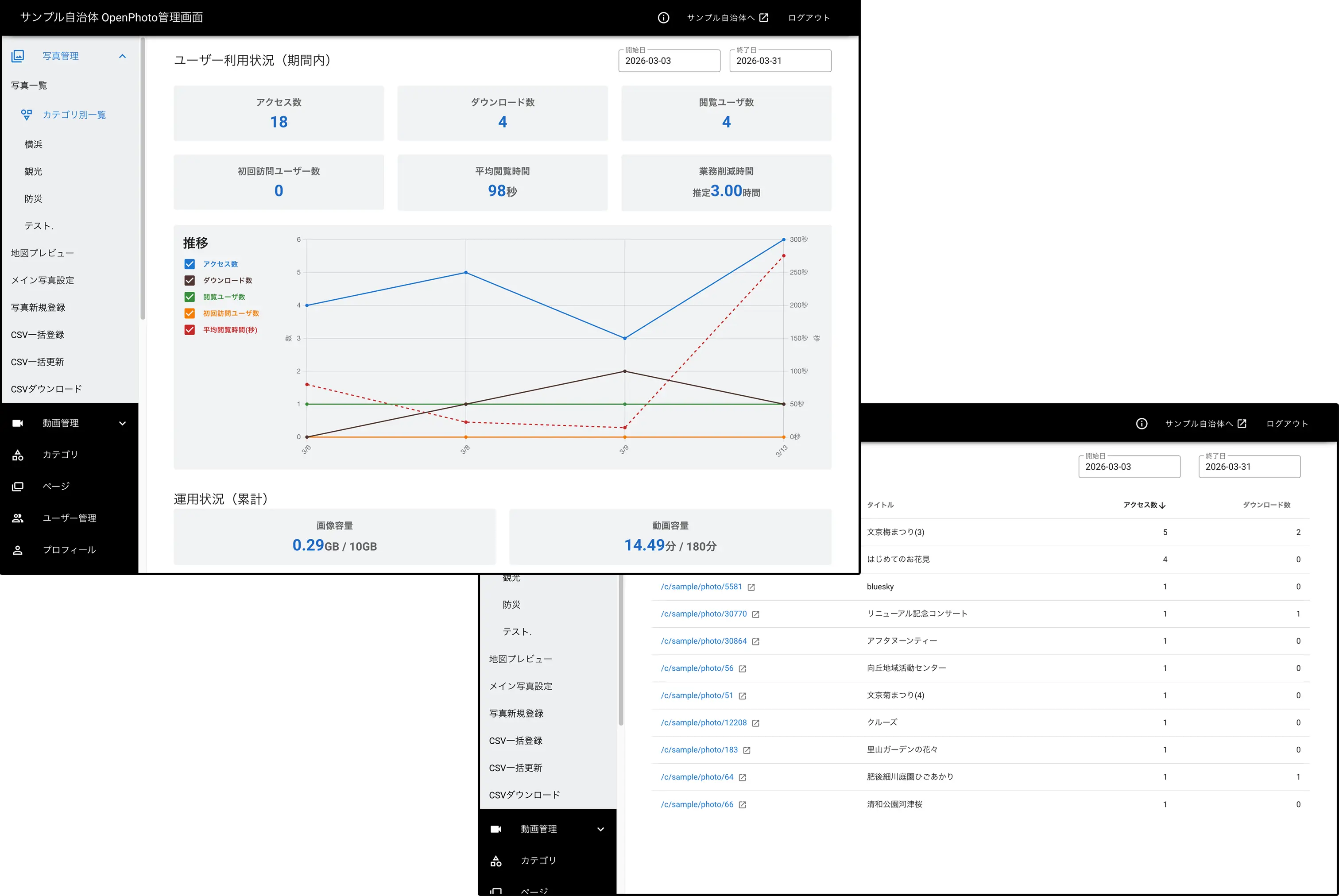Click the カテゴリ shapes icon in dark sidebar
1339x896 pixels.
[18, 455]
